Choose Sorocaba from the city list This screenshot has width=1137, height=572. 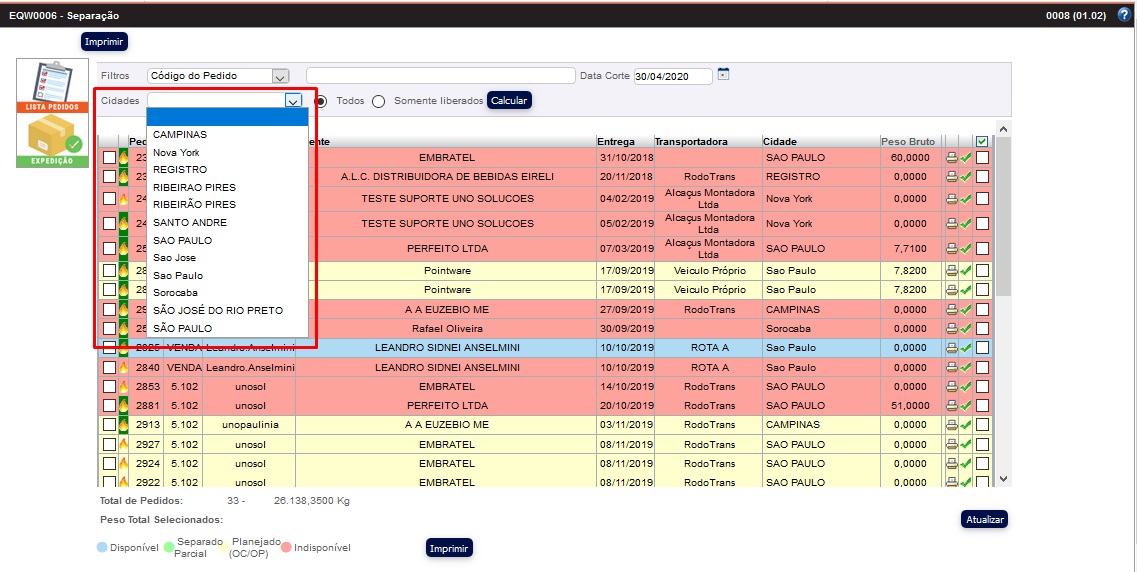(x=176, y=293)
